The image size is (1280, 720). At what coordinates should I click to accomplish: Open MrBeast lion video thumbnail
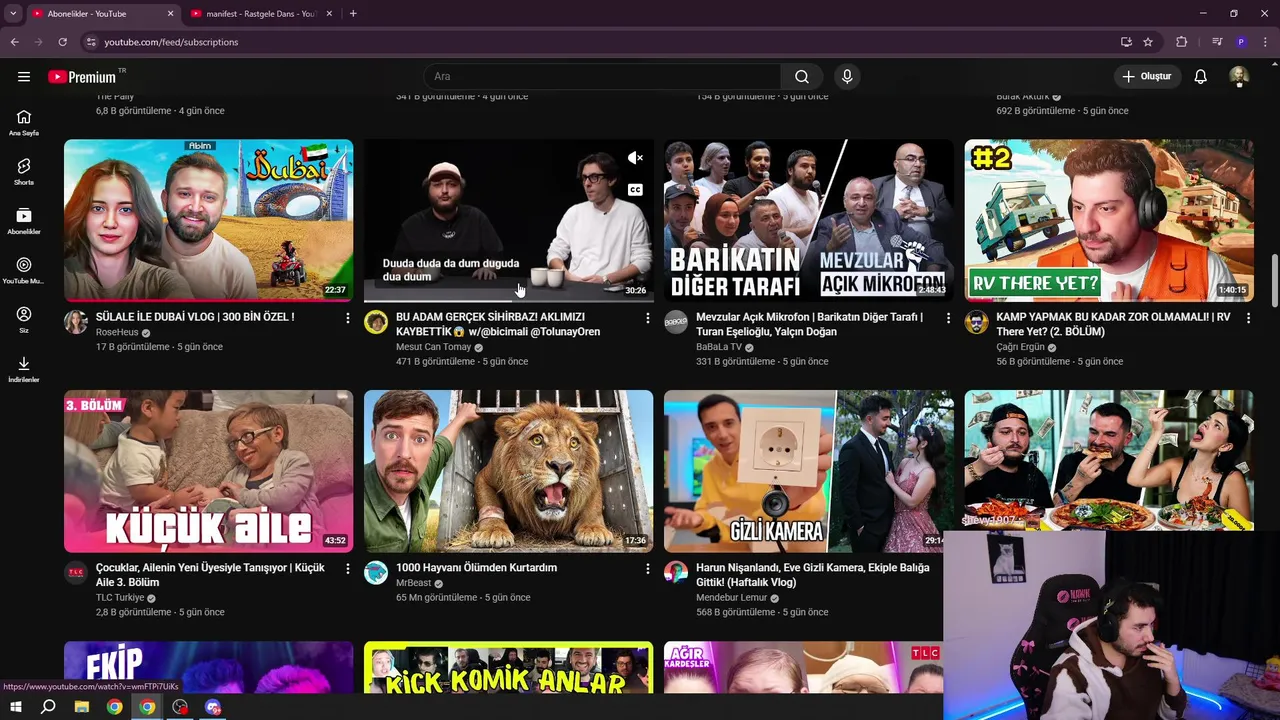(x=508, y=471)
